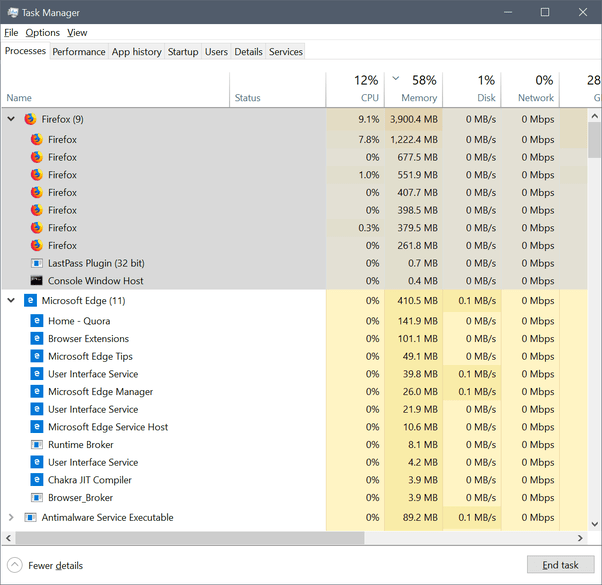Click the vertical scrollbar up arrow
The width and height of the screenshot is (602, 585).
point(594,116)
